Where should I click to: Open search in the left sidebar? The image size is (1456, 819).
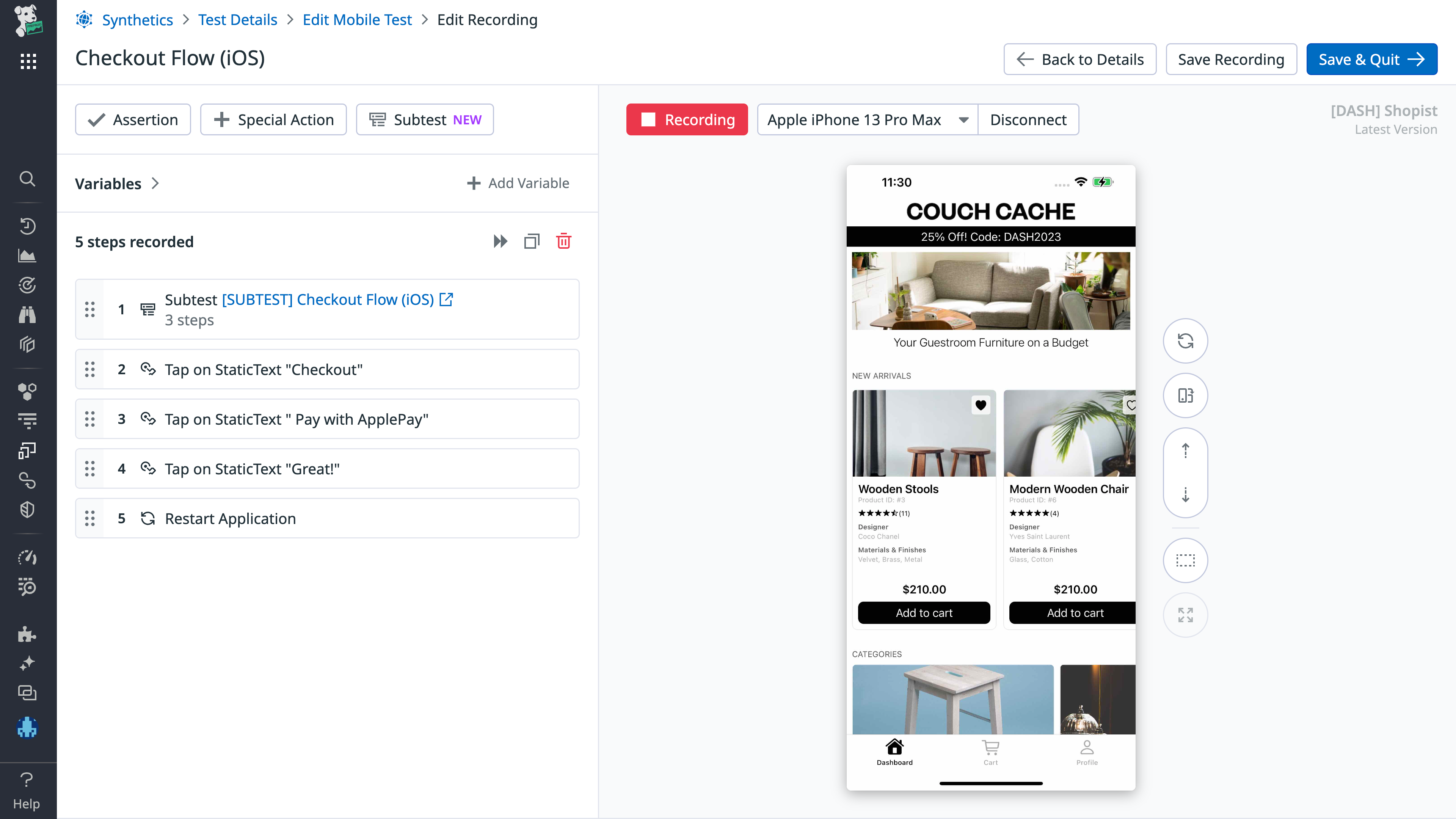[x=28, y=179]
